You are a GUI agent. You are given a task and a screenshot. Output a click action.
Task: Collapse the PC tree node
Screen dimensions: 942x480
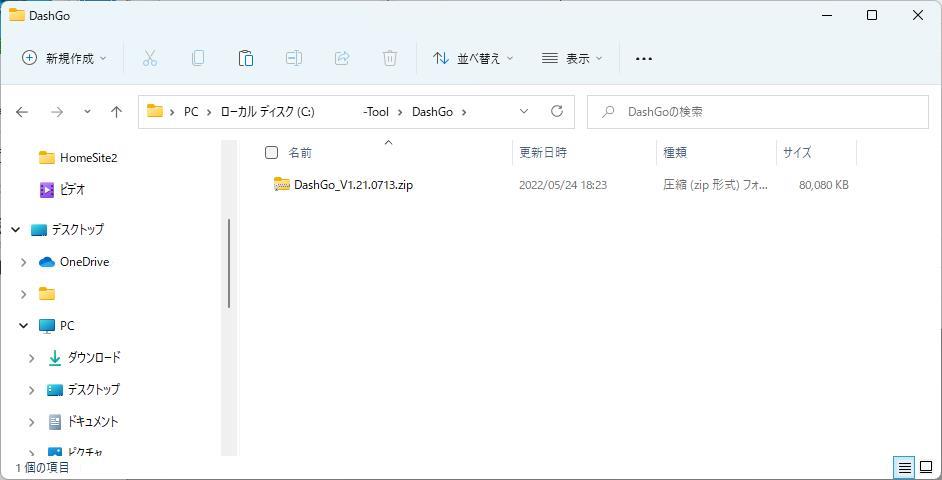[24, 326]
